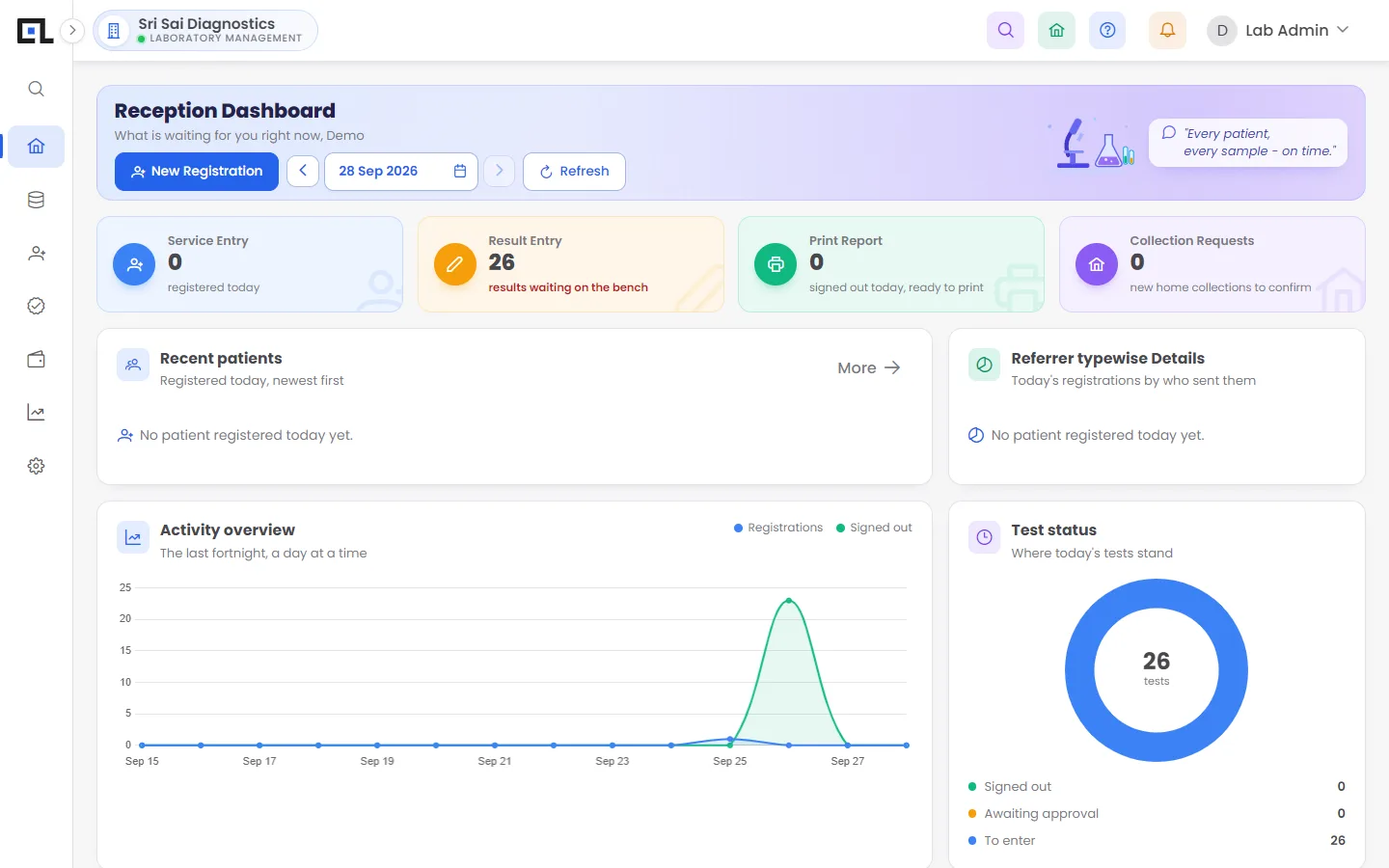1389x868 pixels.
Task: Open the Result Entry card with 26 results
Action: [x=570, y=264]
